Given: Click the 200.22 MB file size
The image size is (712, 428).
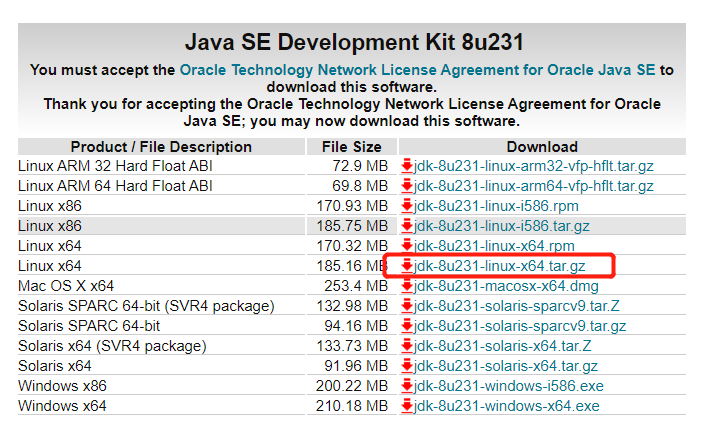Looking at the screenshot, I should point(352,386).
